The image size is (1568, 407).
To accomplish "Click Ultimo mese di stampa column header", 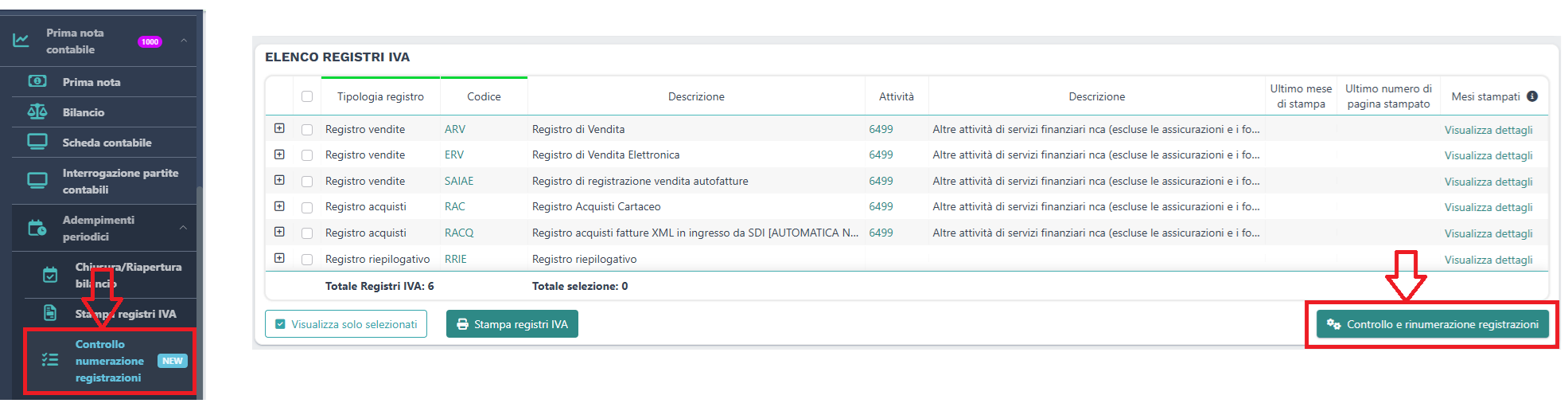I will coord(1301,96).
